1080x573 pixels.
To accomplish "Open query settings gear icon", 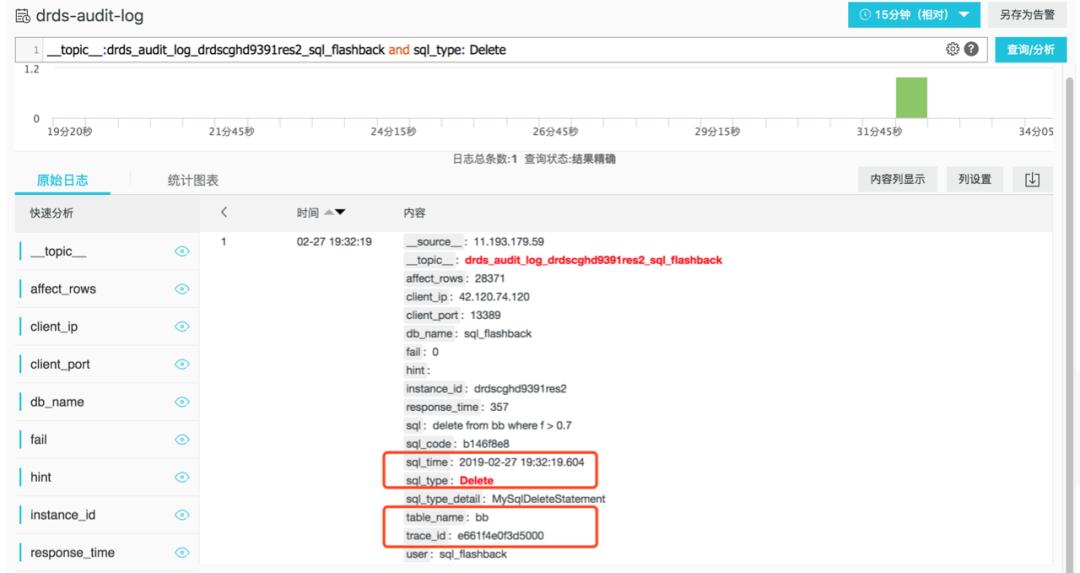I will pyautogui.click(x=953, y=49).
